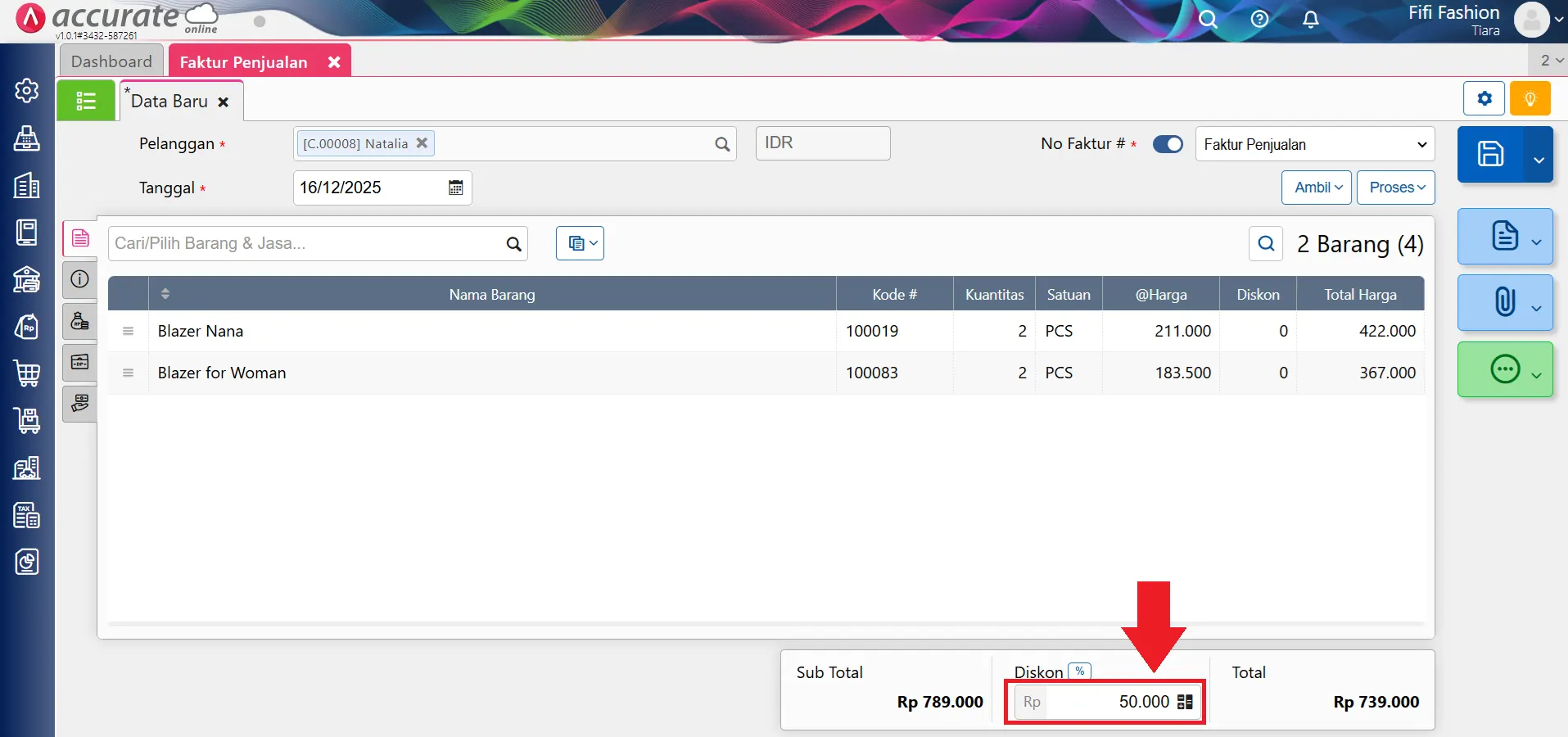Image resolution: width=1568 pixels, height=737 pixels.
Task: Open the calendar date picker icon
Action: pyautogui.click(x=455, y=188)
